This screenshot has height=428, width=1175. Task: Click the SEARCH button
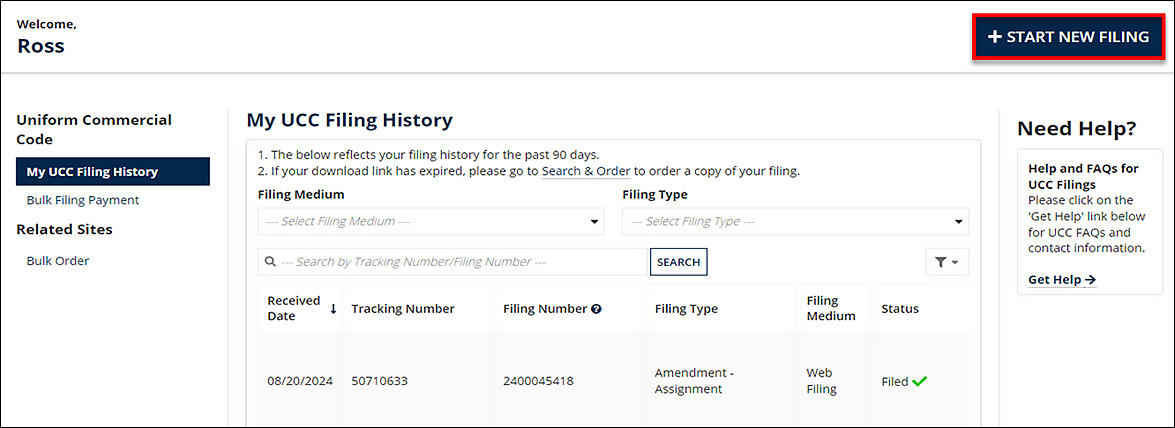[678, 262]
